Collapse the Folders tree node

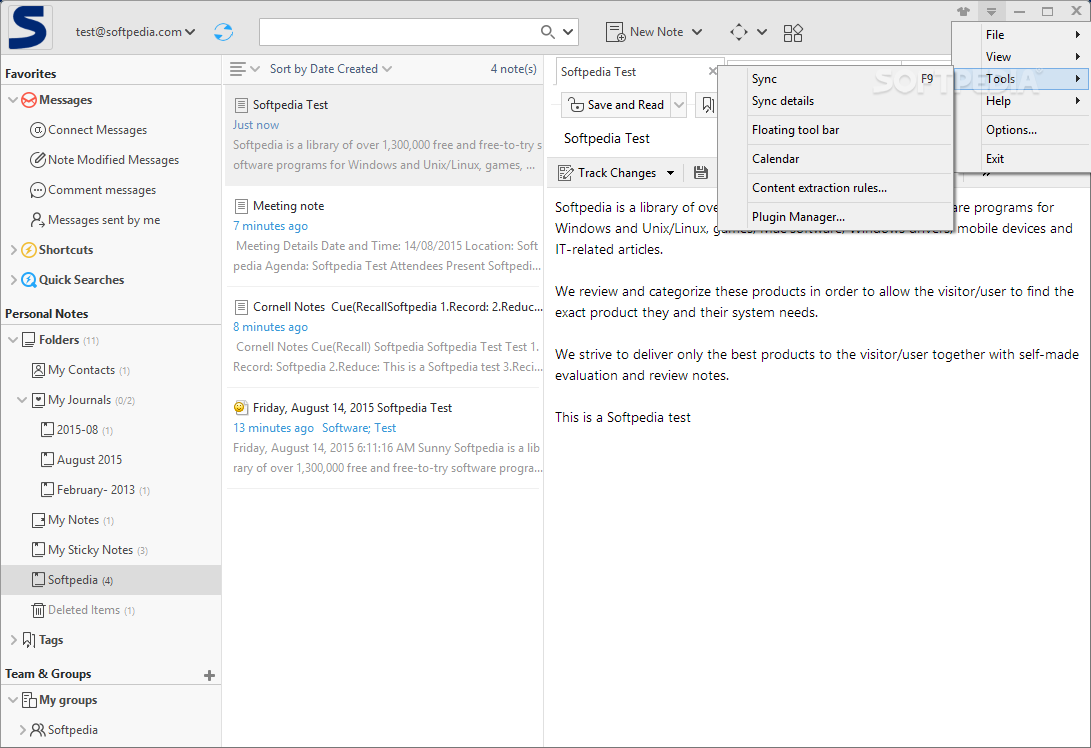(x=13, y=340)
